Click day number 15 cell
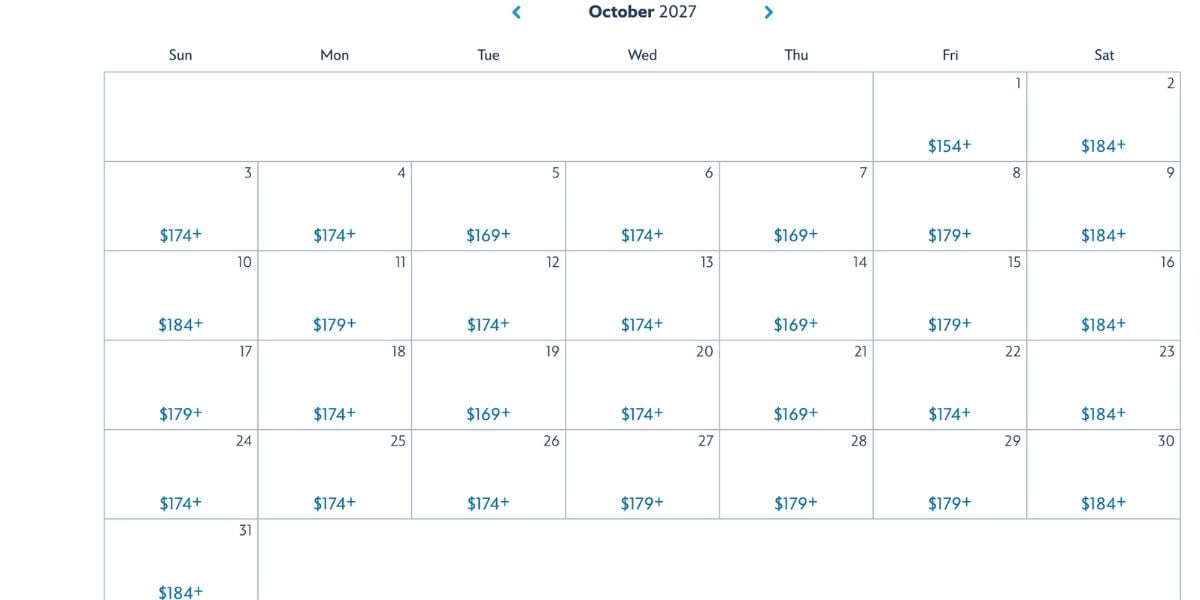 click(950, 295)
